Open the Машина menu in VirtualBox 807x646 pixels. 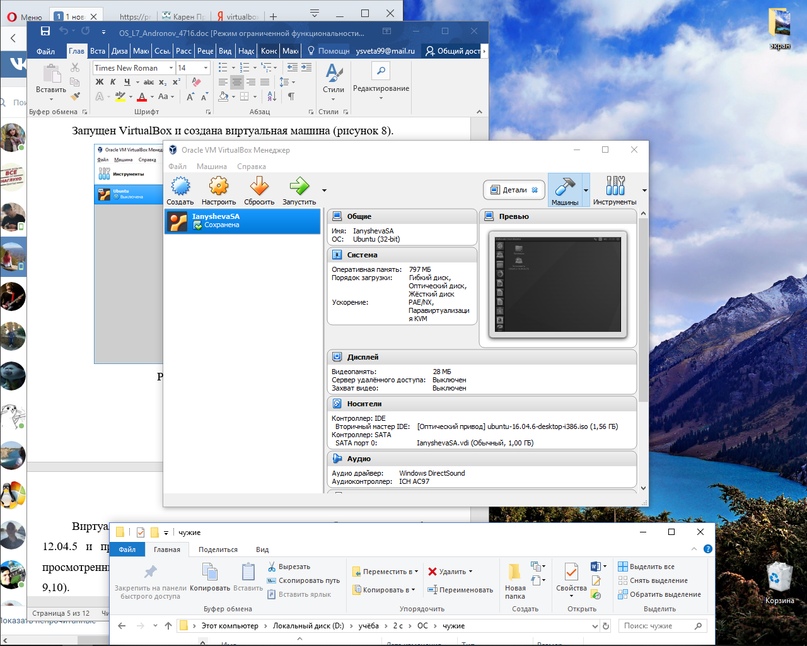click(x=211, y=166)
